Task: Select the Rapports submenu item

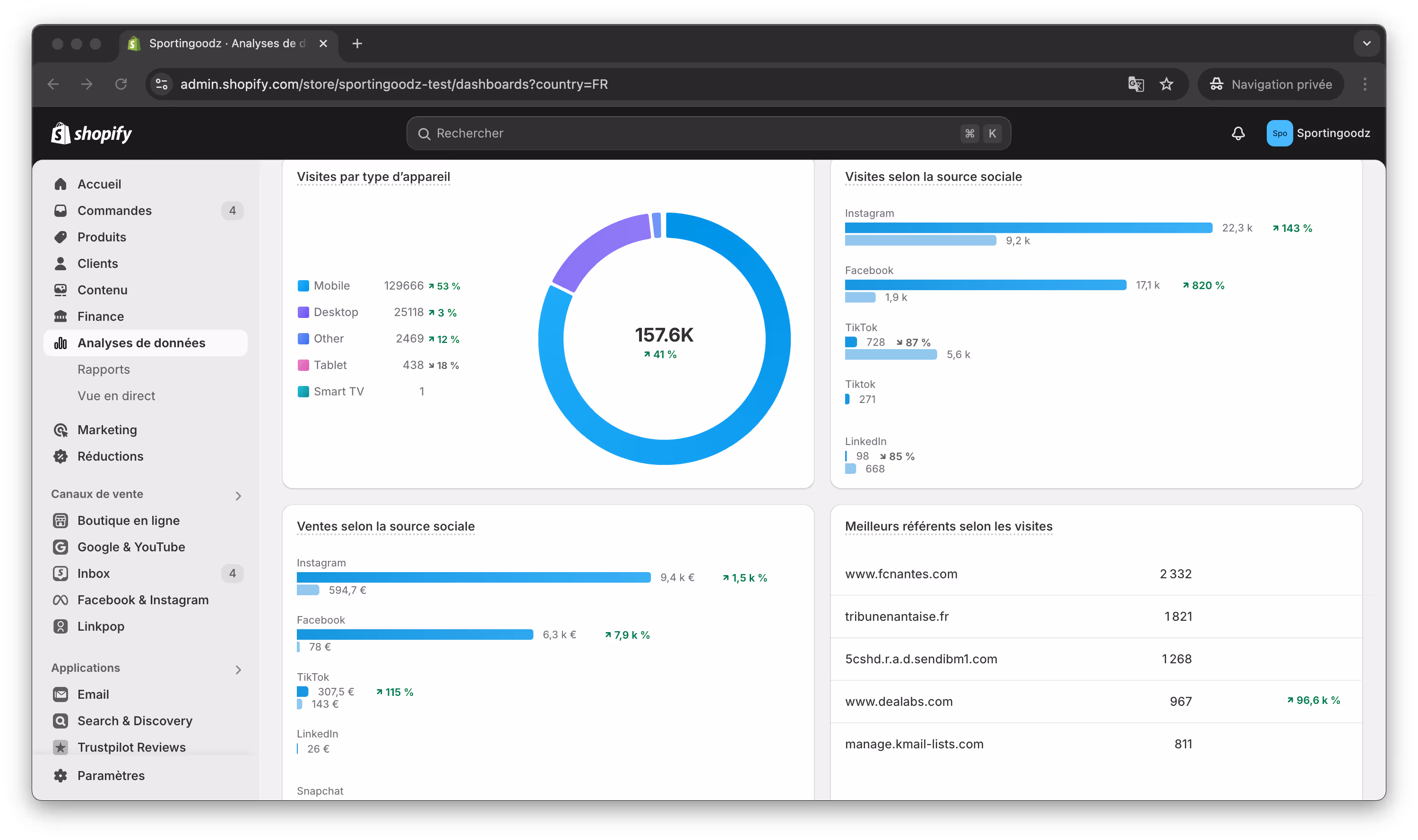Action: (104, 369)
